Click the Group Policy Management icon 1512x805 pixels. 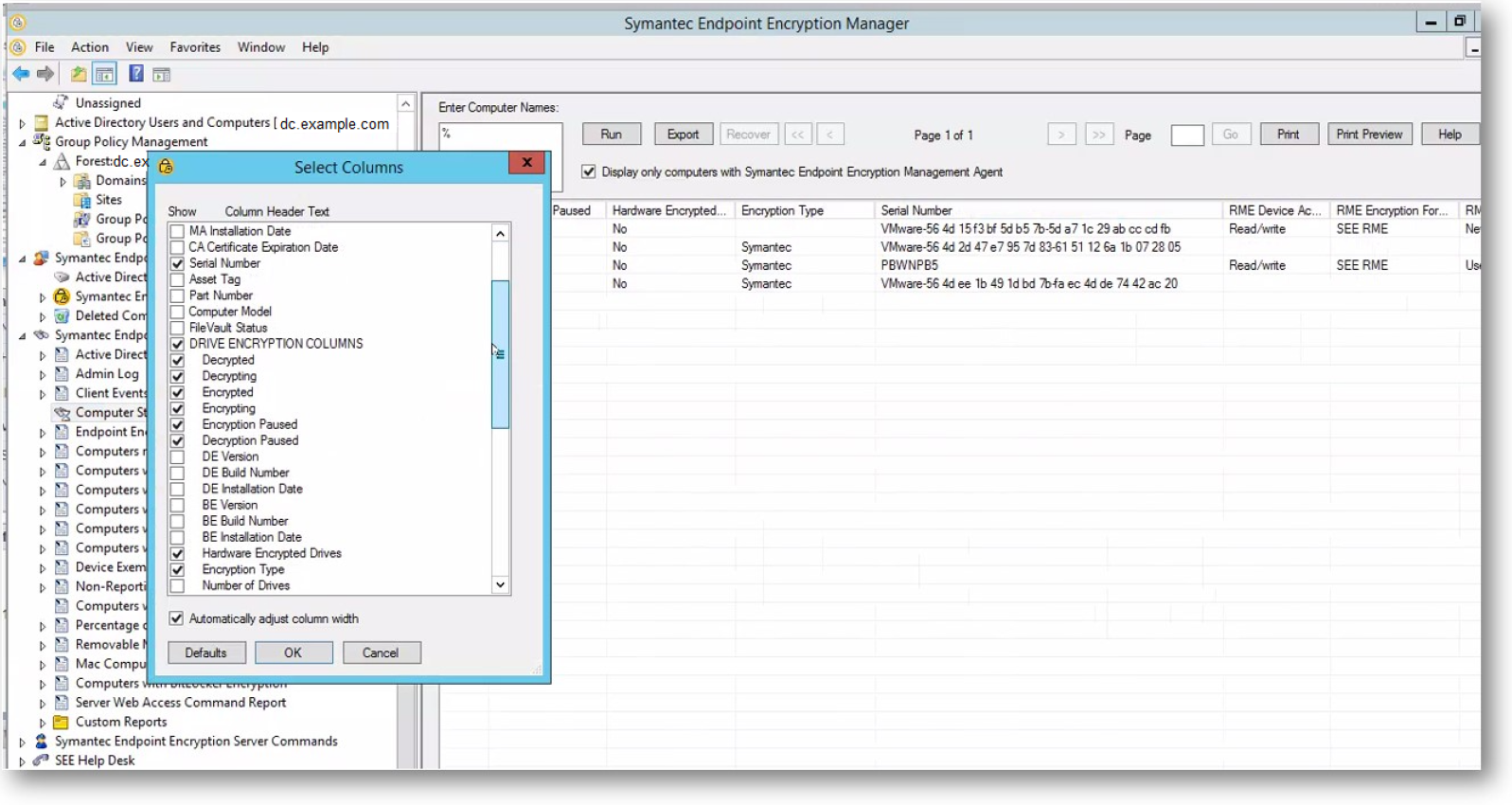point(41,141)
